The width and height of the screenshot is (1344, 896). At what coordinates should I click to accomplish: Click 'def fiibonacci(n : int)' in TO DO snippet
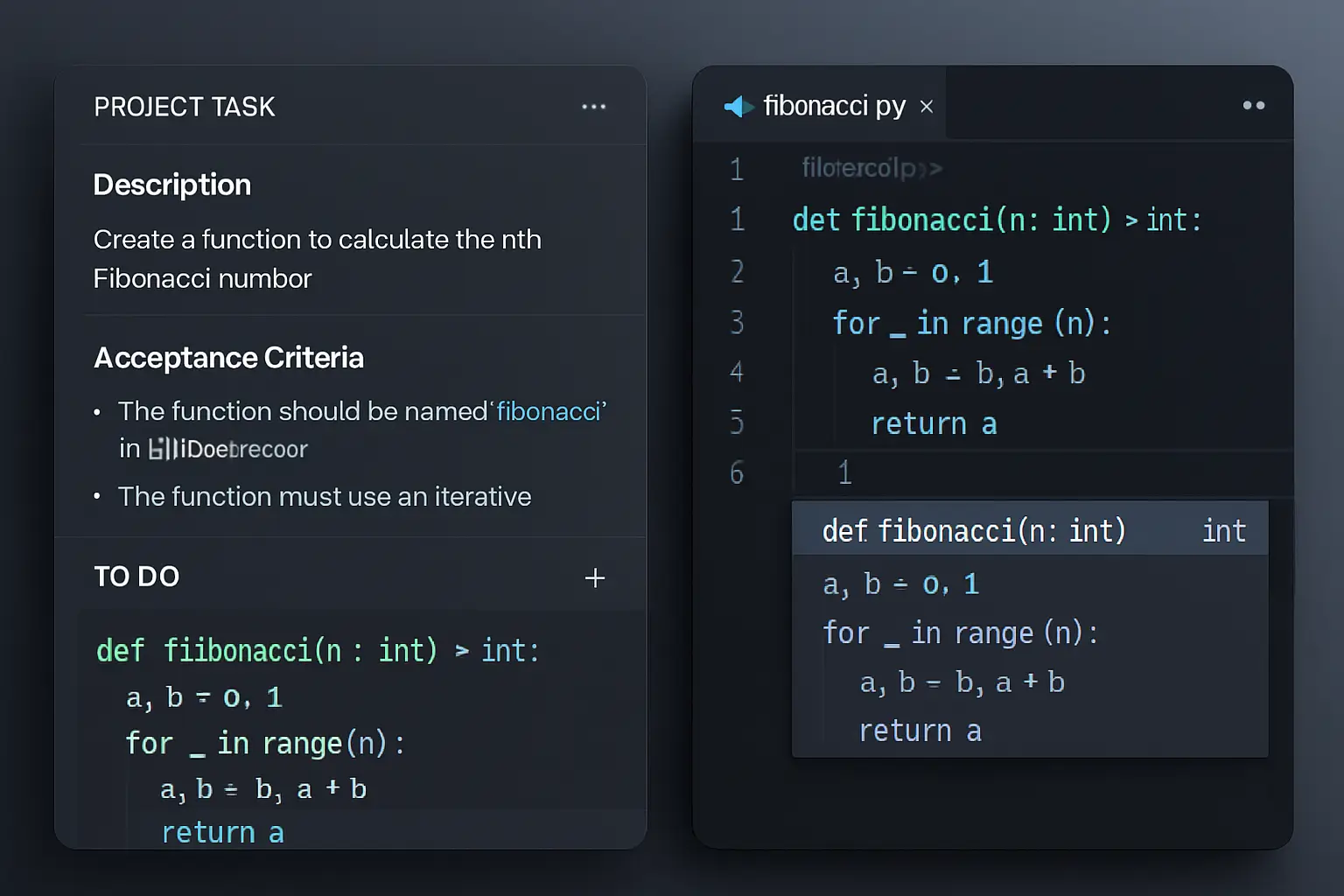pyautogui.click(x=267, y=651)
